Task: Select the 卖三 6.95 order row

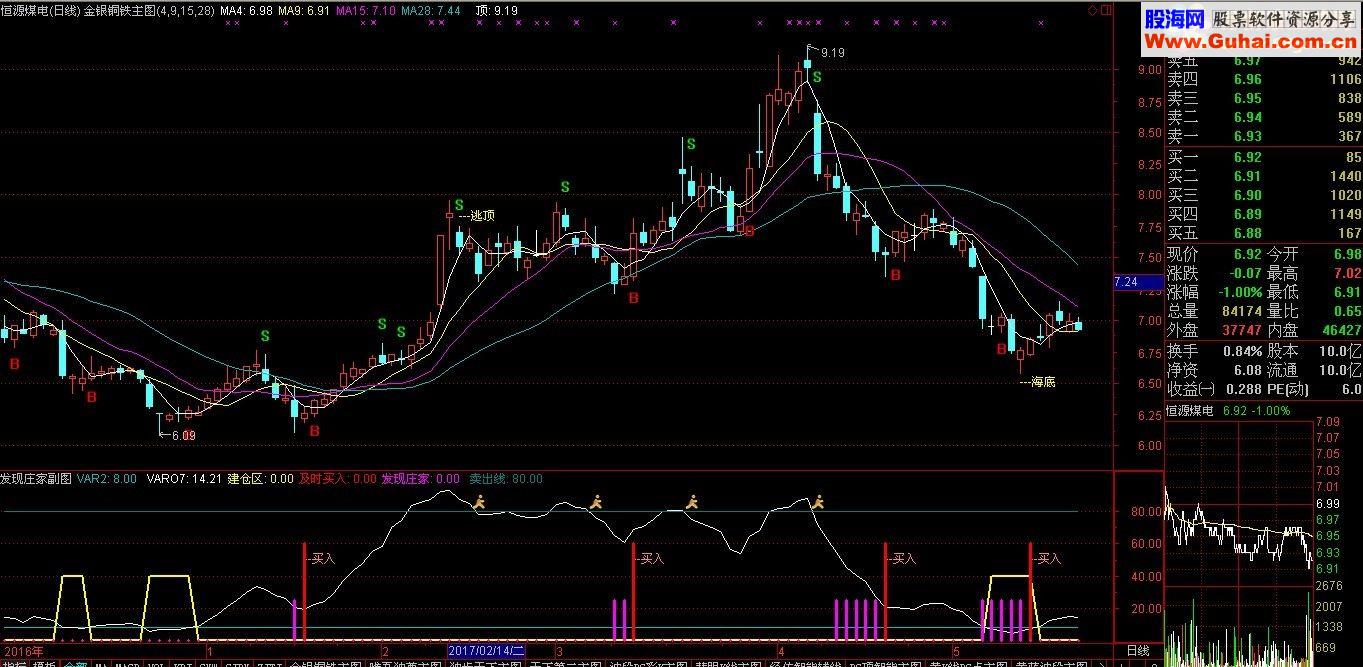Action: 1264,98
